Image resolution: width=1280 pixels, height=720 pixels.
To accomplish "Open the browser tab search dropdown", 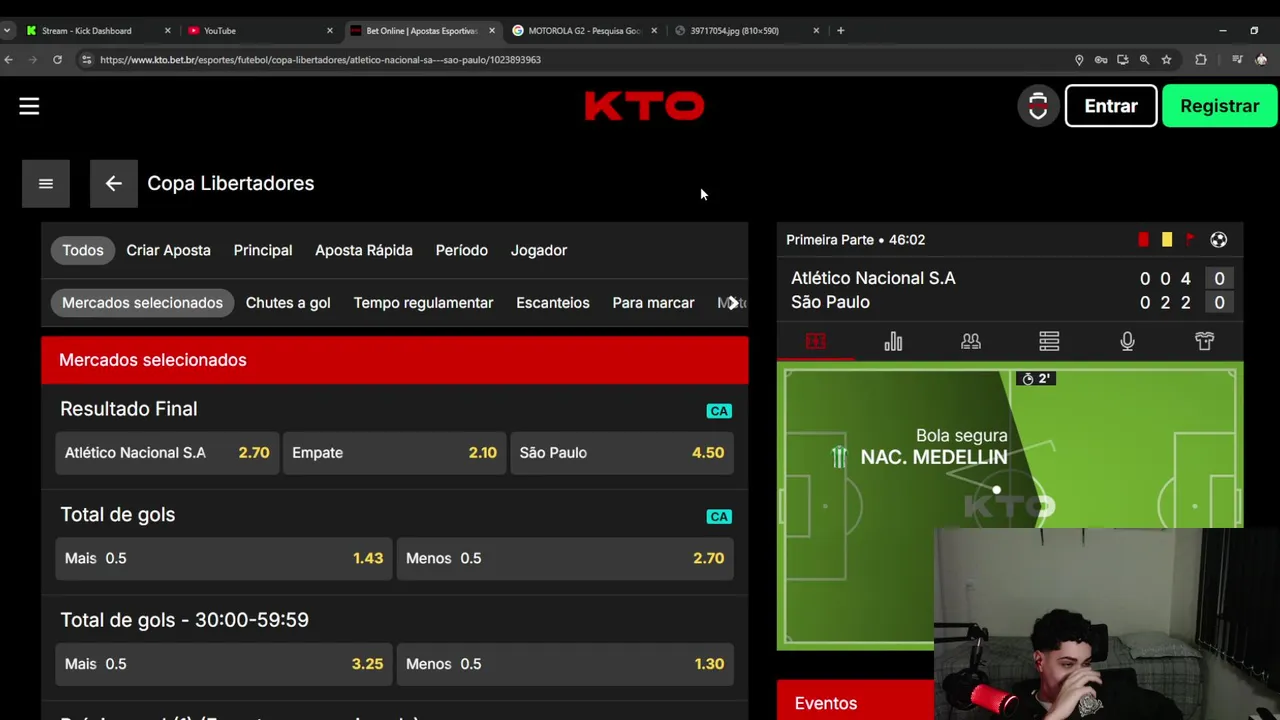I will coord(7,31).
